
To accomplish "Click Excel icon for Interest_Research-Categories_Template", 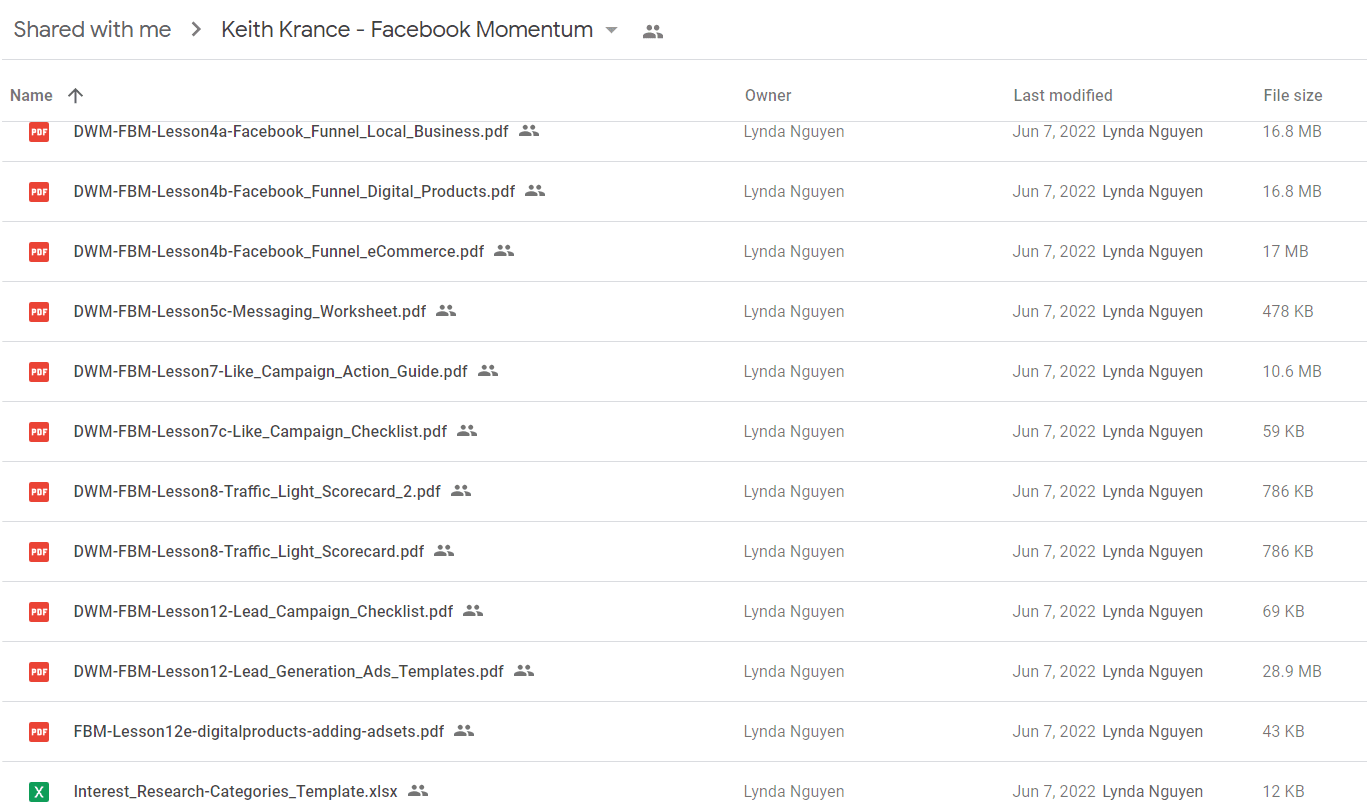I will click(39, 791).
